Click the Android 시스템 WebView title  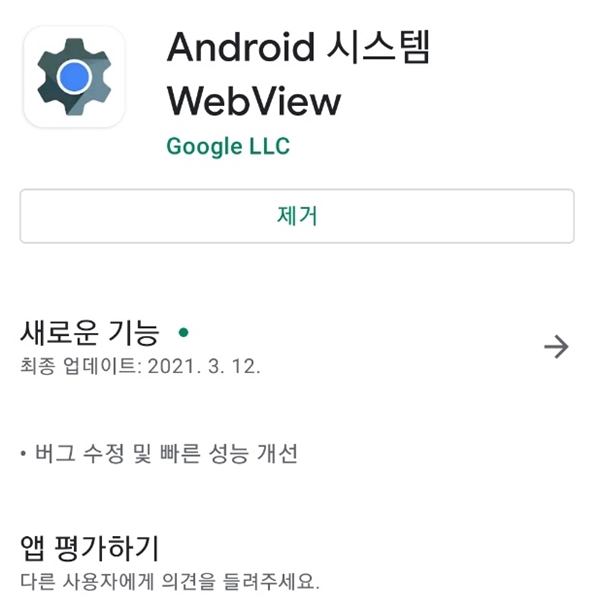[x=299, y=74]
